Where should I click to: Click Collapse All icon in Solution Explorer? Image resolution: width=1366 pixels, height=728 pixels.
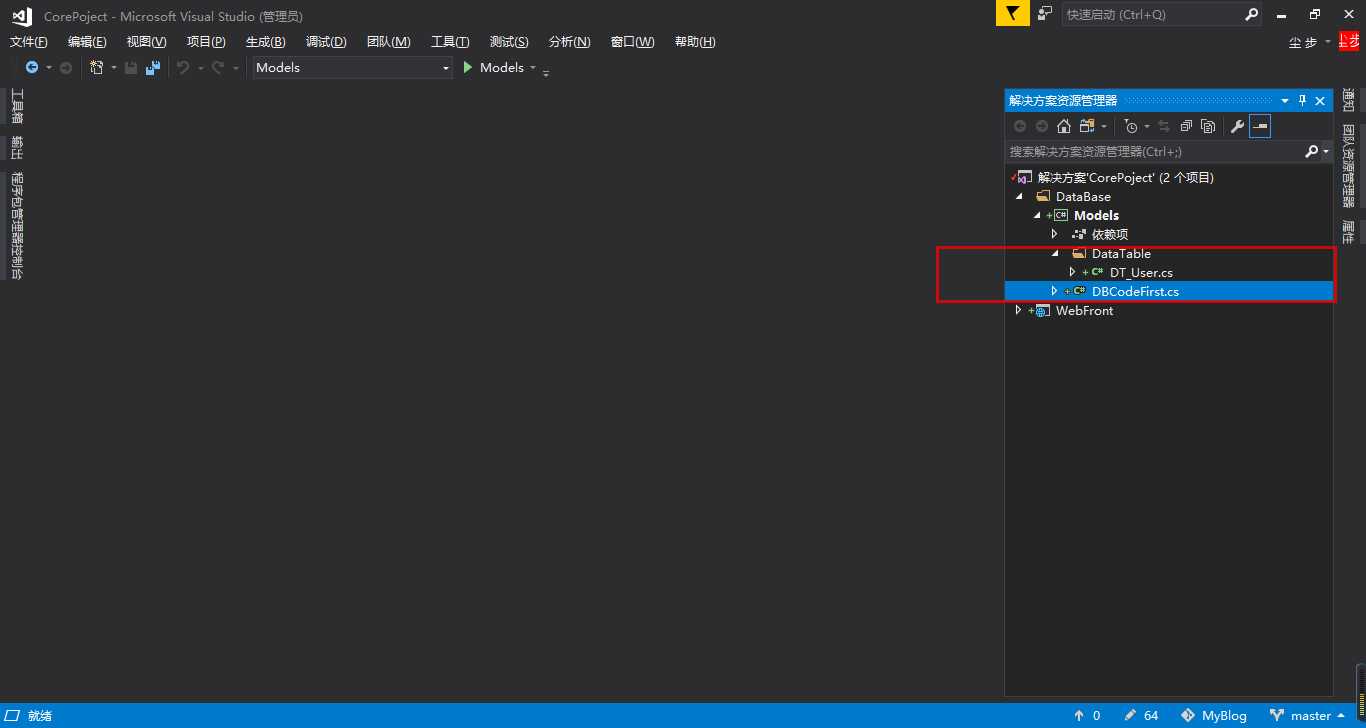[x=1186, y=126]
